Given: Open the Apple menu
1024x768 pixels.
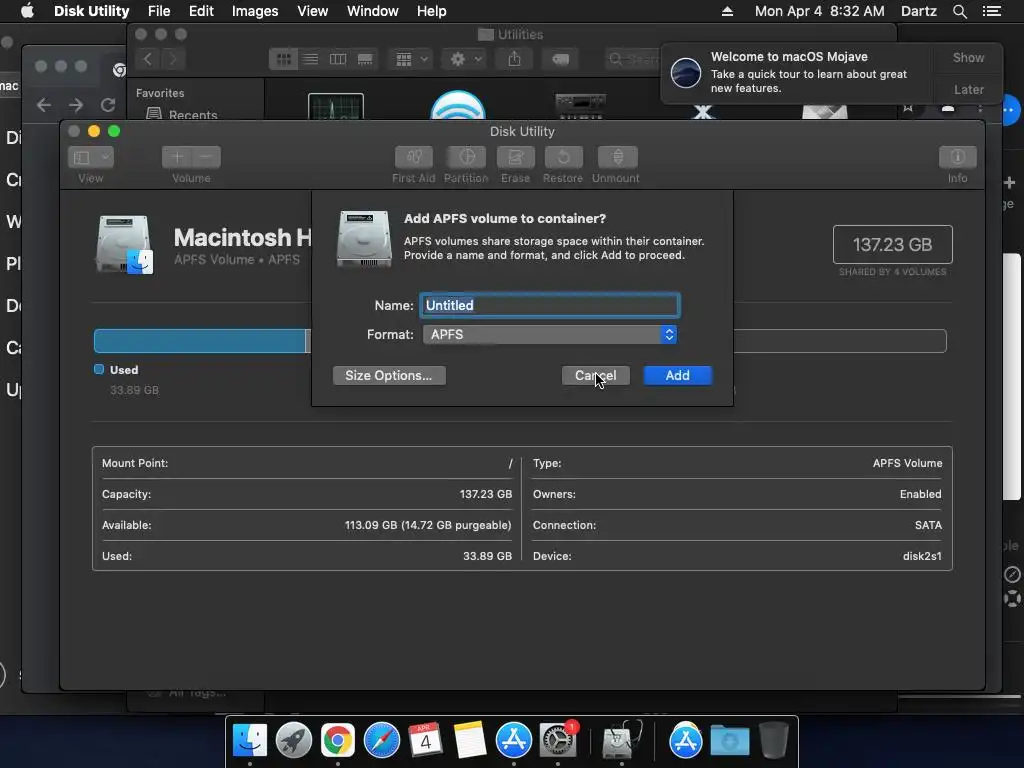Looking at the screenshot, I should (27, 11).
